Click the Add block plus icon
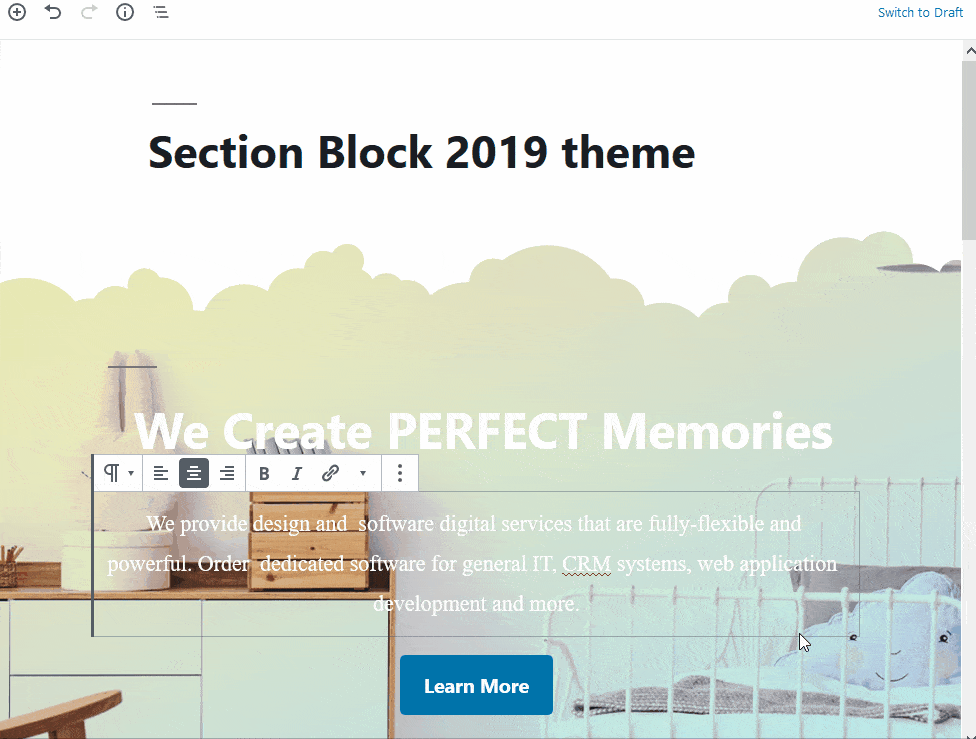The width and height of the screenshot is (976, 739). (x=17, y=12)
